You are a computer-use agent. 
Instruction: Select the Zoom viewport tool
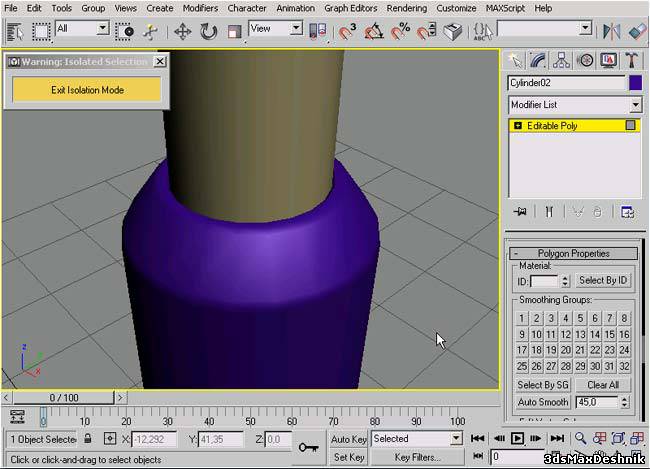pyautogui.click(x=580, y=438)
